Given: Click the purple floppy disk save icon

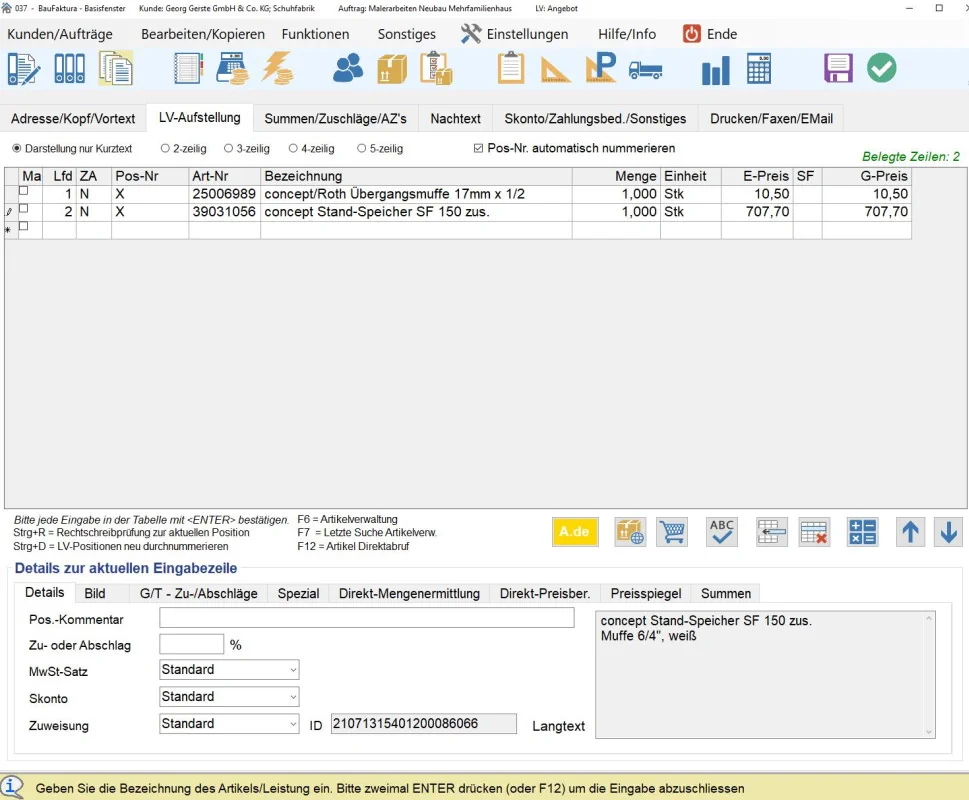Looking at the screenshot, I should point(838,68).
